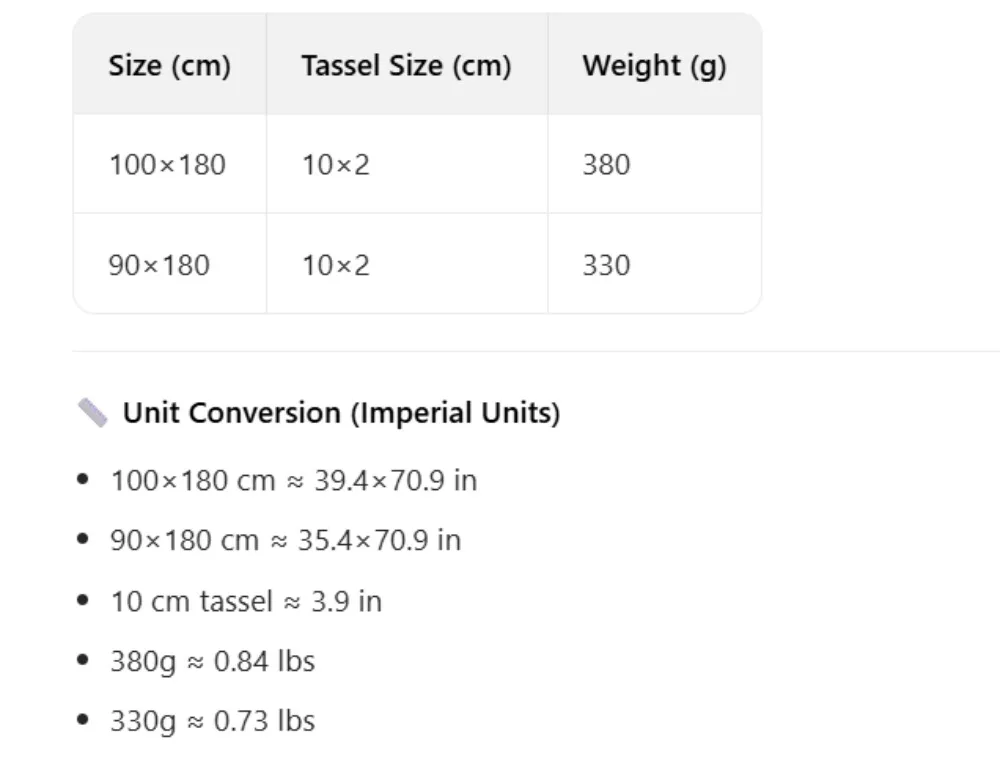Click the bullet before 100×180 cm line
The image size is (1000, 778).
82,479
